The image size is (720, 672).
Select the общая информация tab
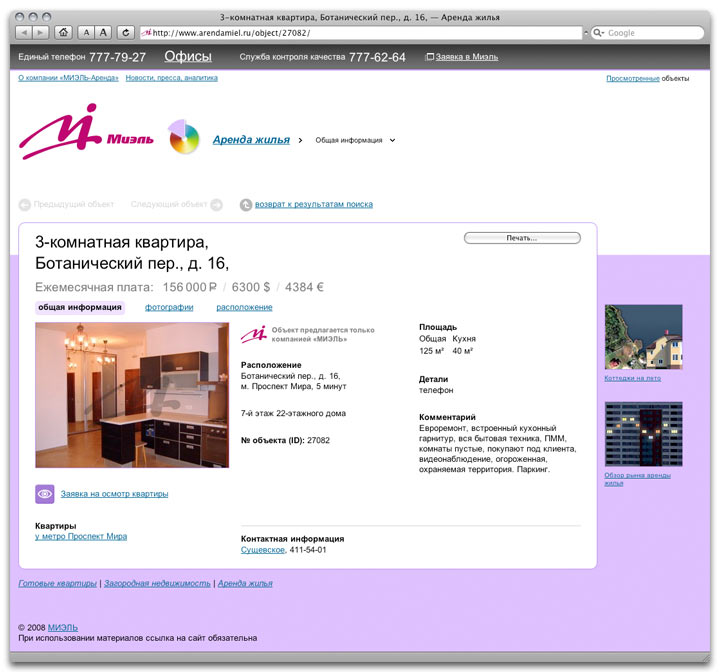79,307
